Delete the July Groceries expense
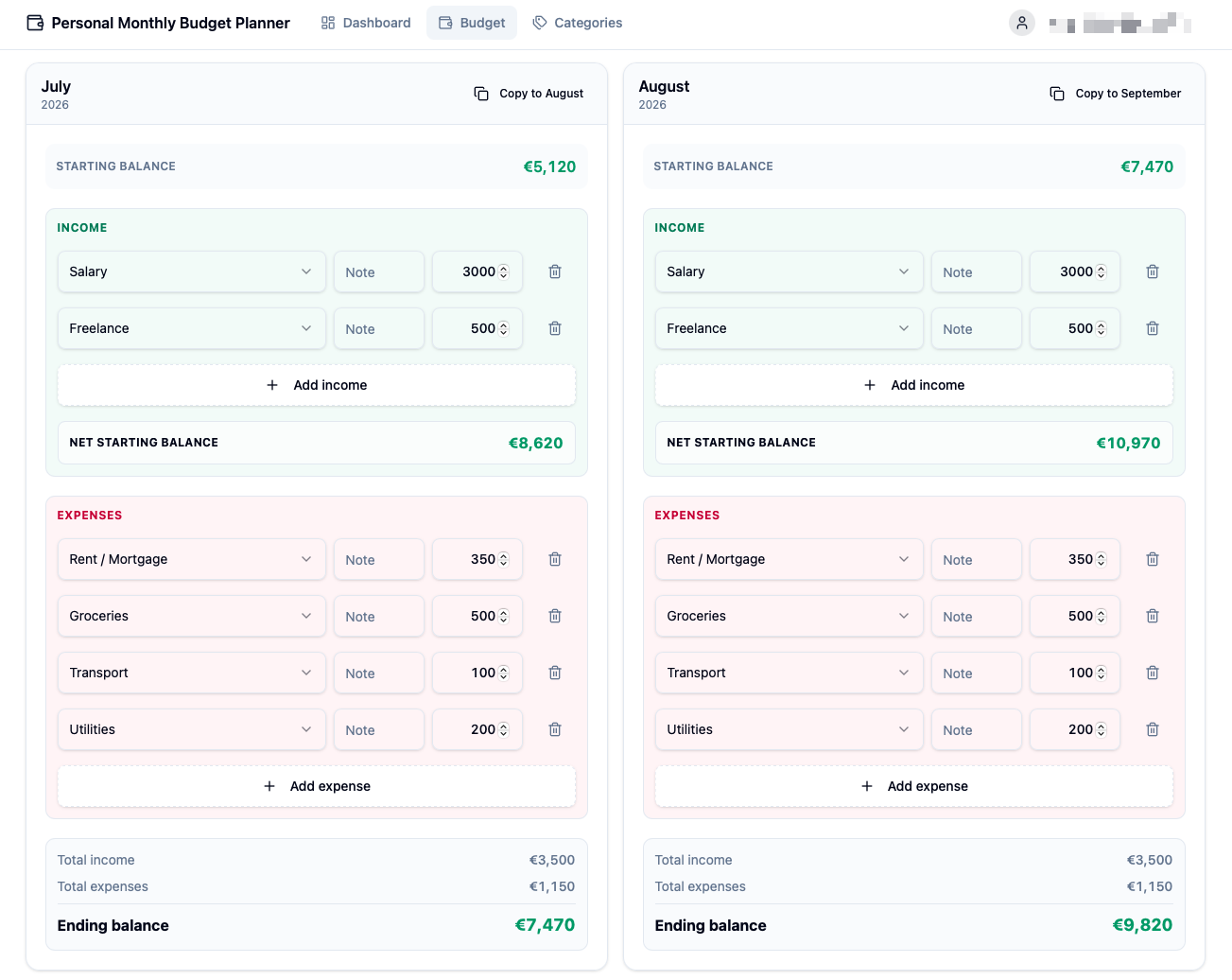Image resolution: width=1232 pixels, height=980 pixels. [x=555, y=616]
